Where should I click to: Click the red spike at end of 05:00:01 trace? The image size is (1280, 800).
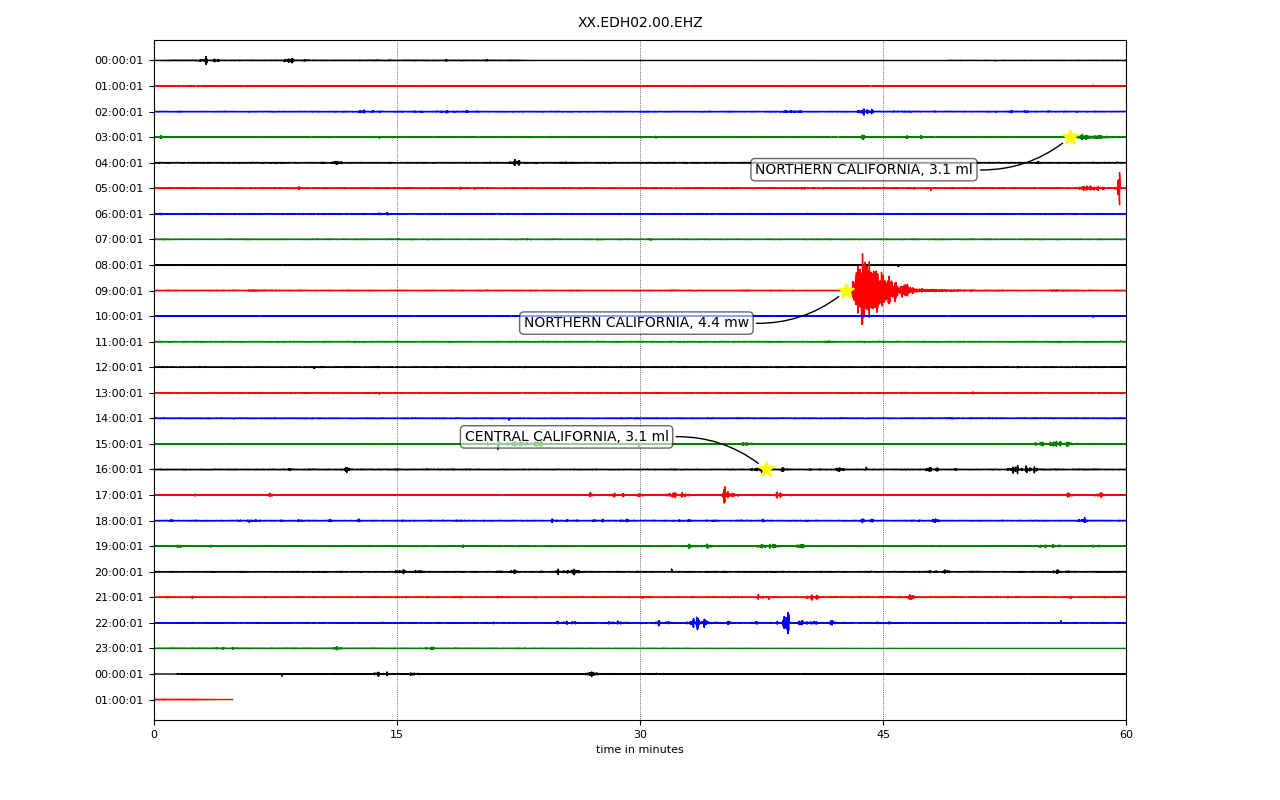pyautogui.click(x=1119, y=188)
